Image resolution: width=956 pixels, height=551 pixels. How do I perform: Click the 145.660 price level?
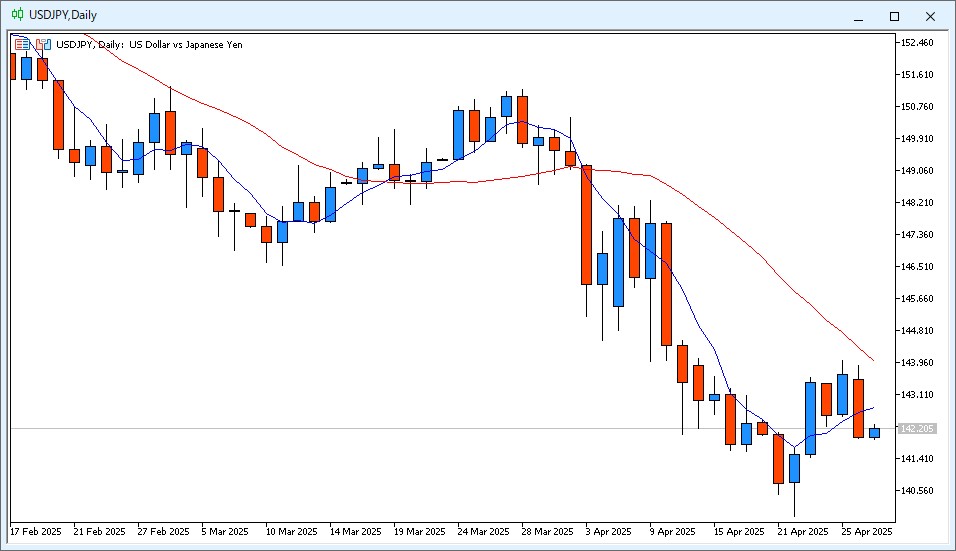click(917, 299)
